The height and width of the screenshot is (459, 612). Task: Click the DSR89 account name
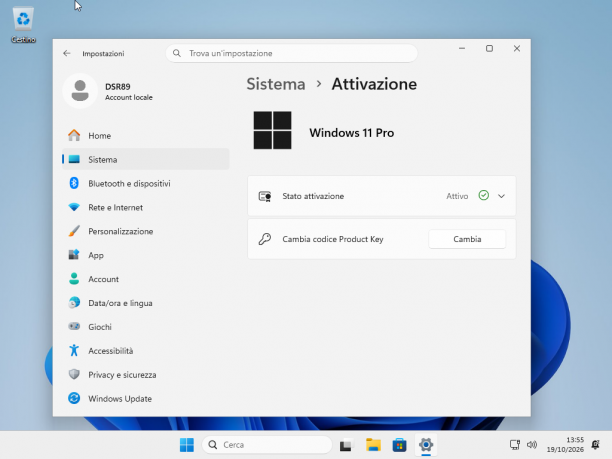[x=118, y=87]
